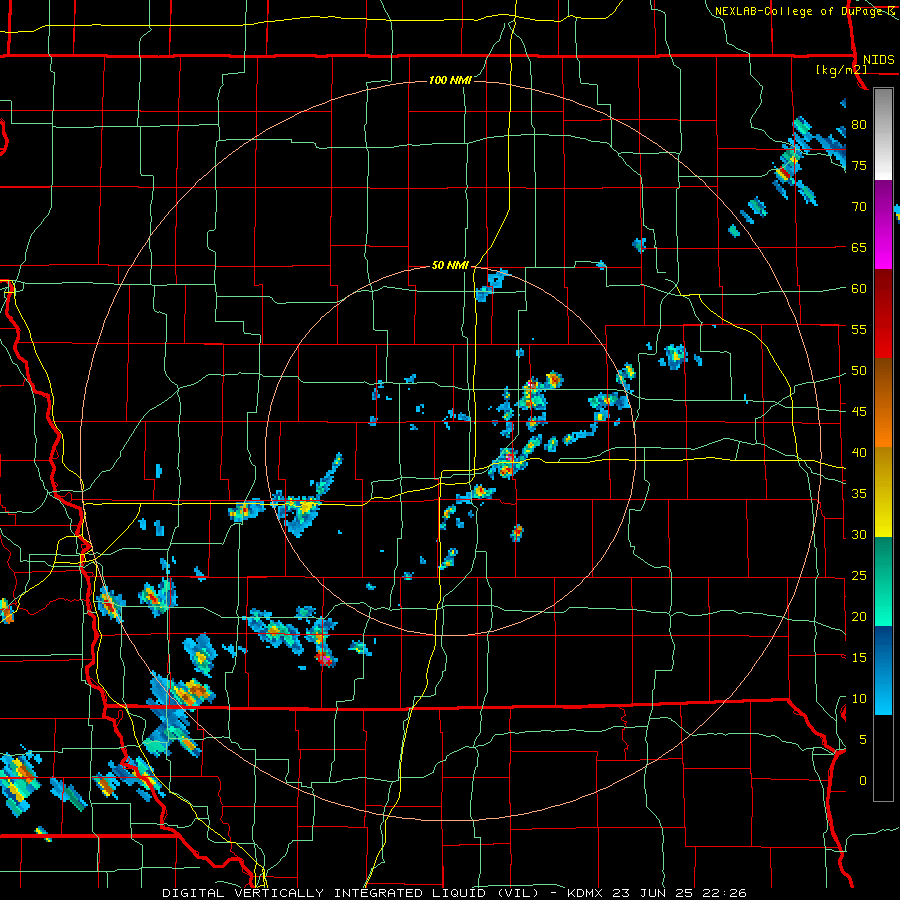Click the [kg/m2] units label
This screenshot has width=900, height=900.
point(841,70)
